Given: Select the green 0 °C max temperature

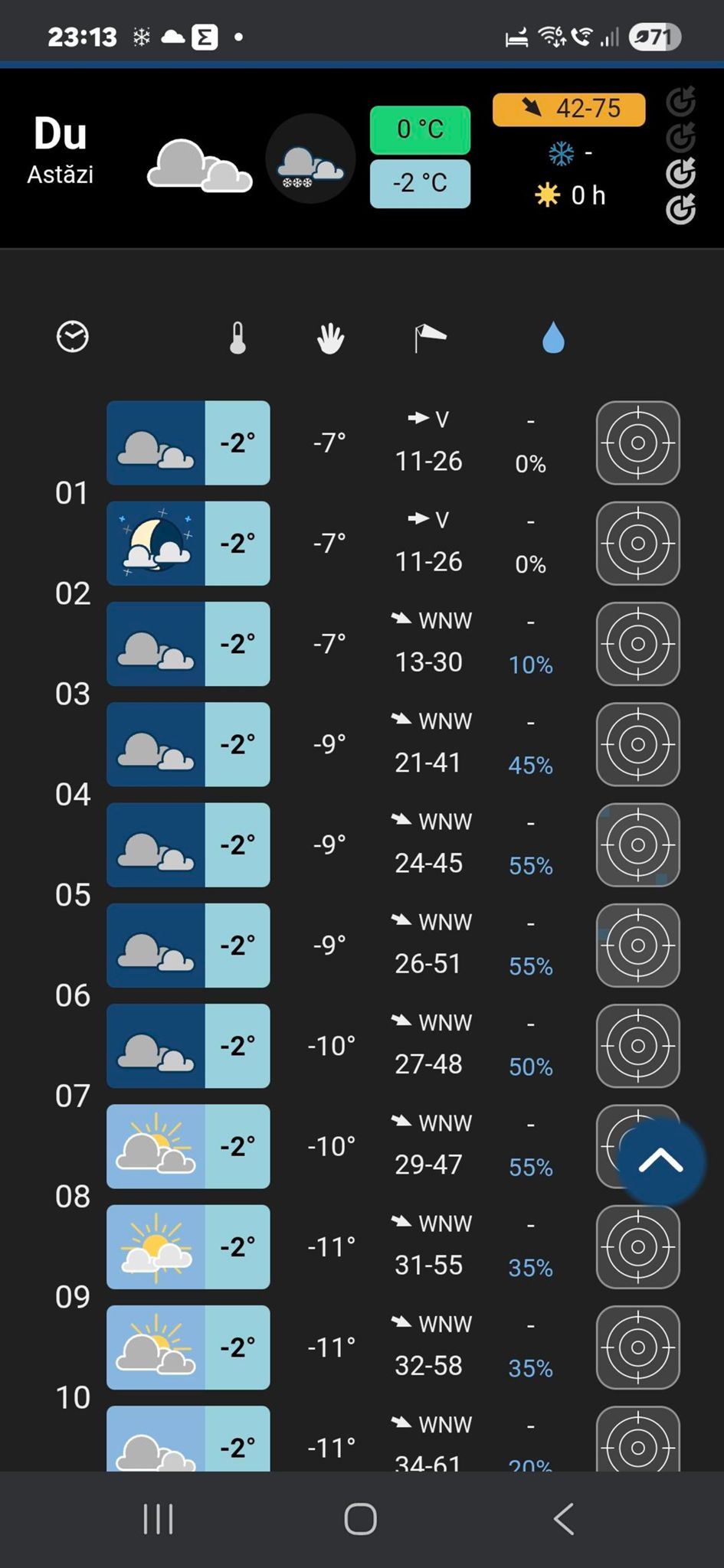Looking at the screenshot, I should (420, 129).
